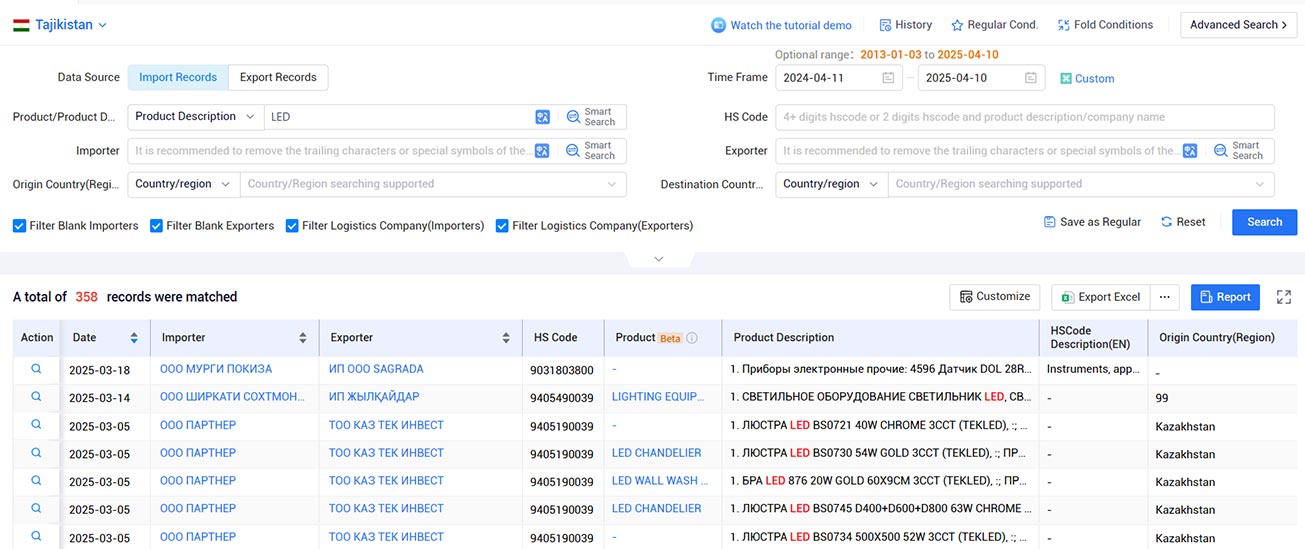This screenshot has width=1305, height=549.
Task: Open Regular Cond. saved conditions
Action: (x=995, y=25)
